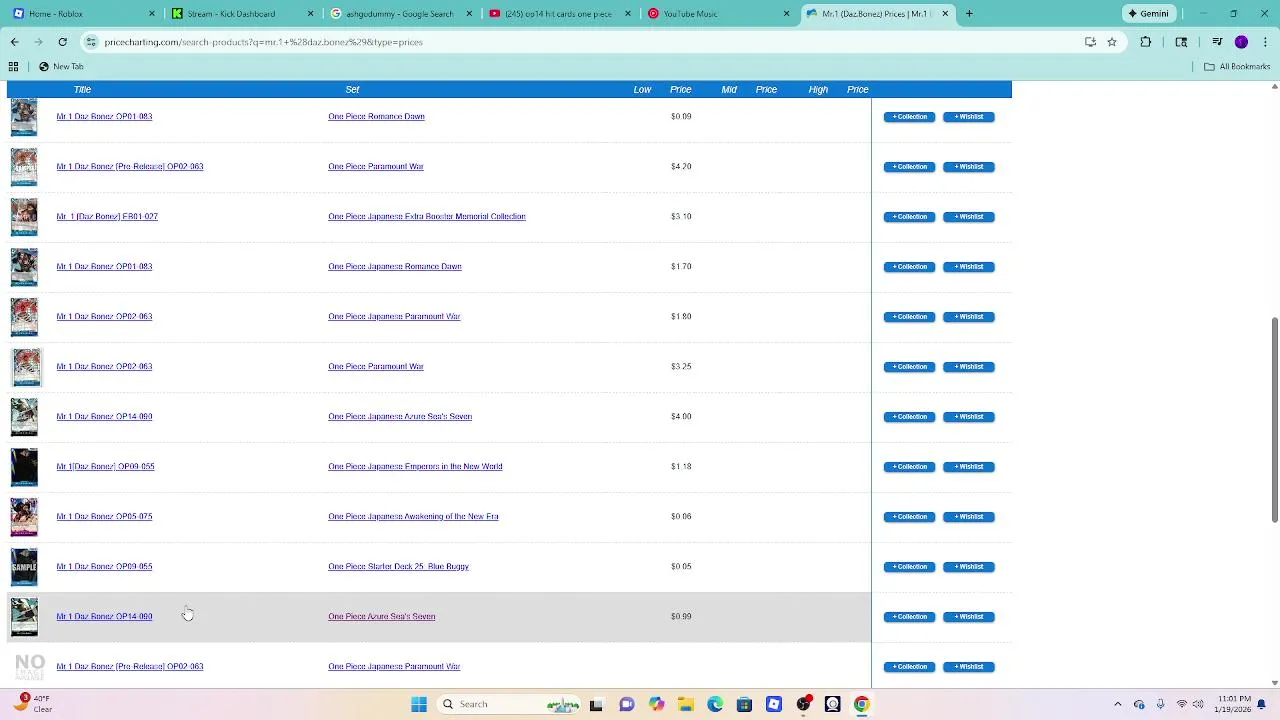Reload the PriceCharting page

coord(62,42)
